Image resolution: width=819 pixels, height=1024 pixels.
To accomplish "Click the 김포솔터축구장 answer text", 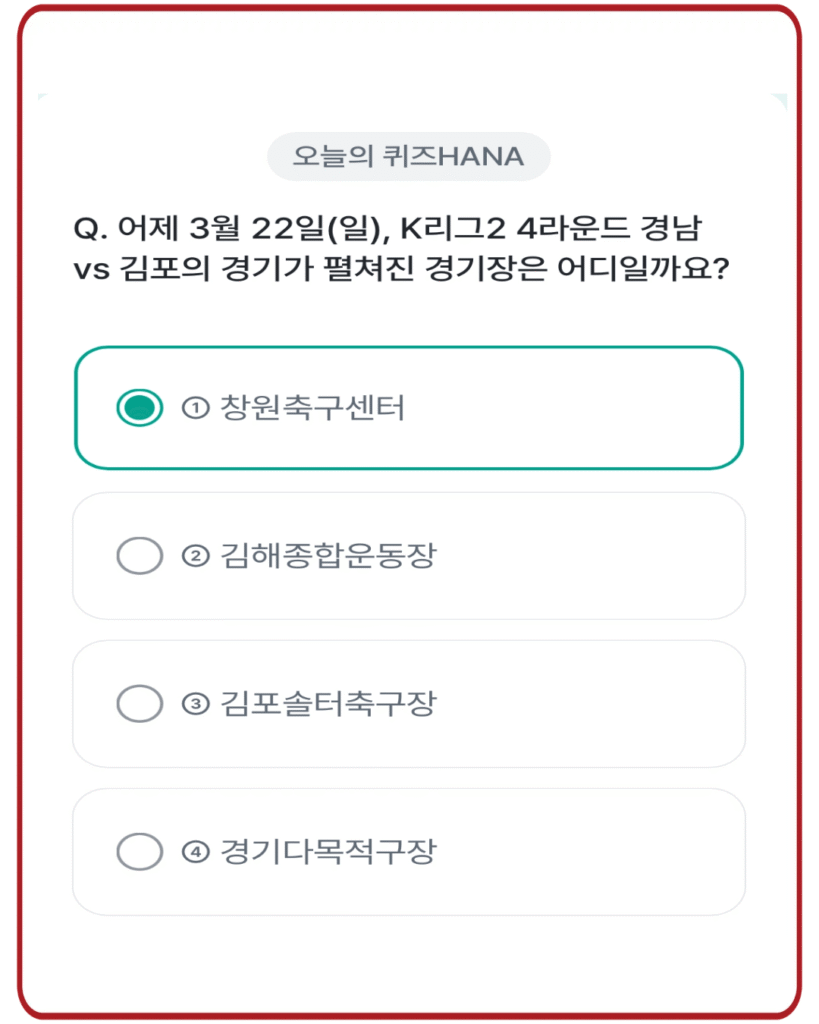I will coord(327,704).
